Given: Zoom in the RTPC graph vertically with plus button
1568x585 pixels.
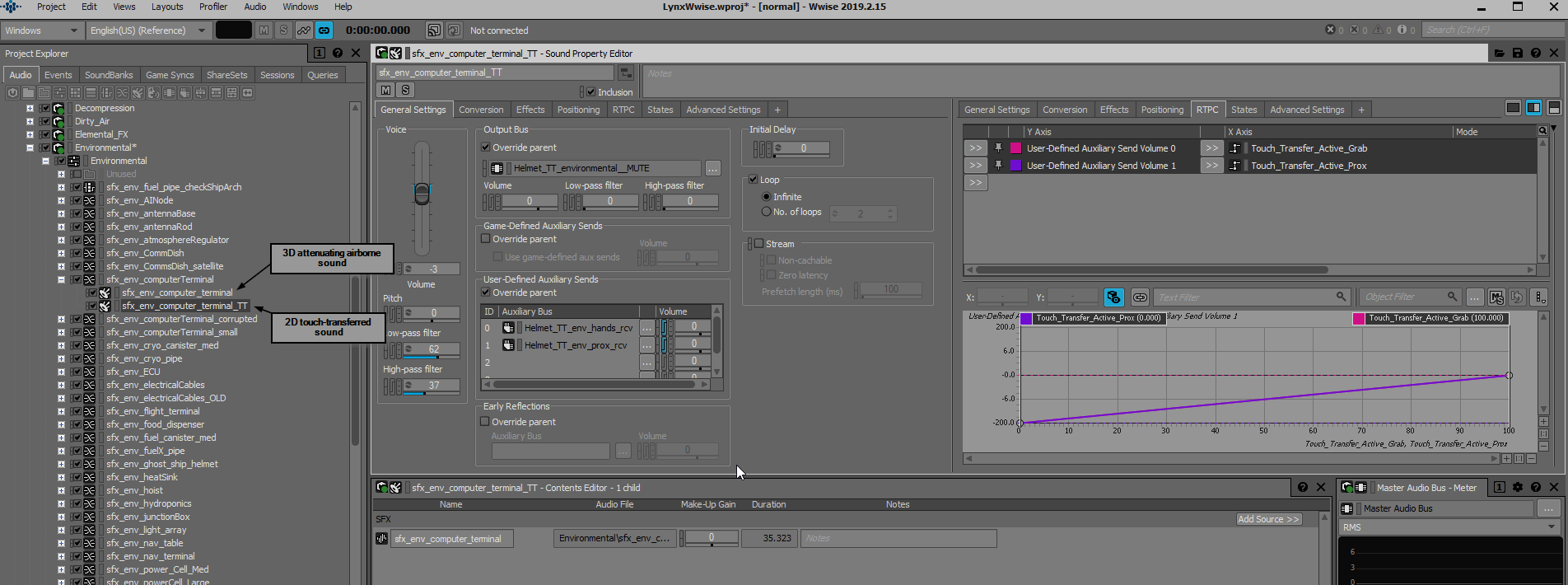Looking at the screenshot, I should (x=1543, y=422).
